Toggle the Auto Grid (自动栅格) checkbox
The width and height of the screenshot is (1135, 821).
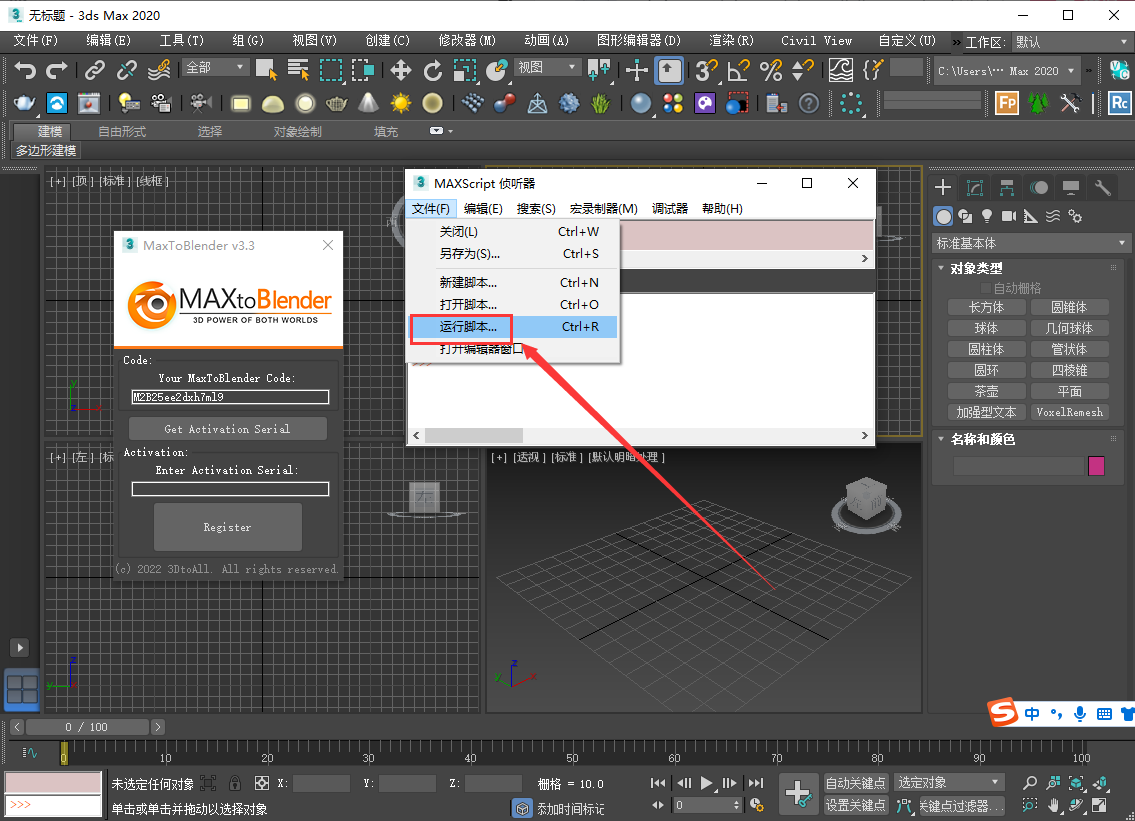984,288
